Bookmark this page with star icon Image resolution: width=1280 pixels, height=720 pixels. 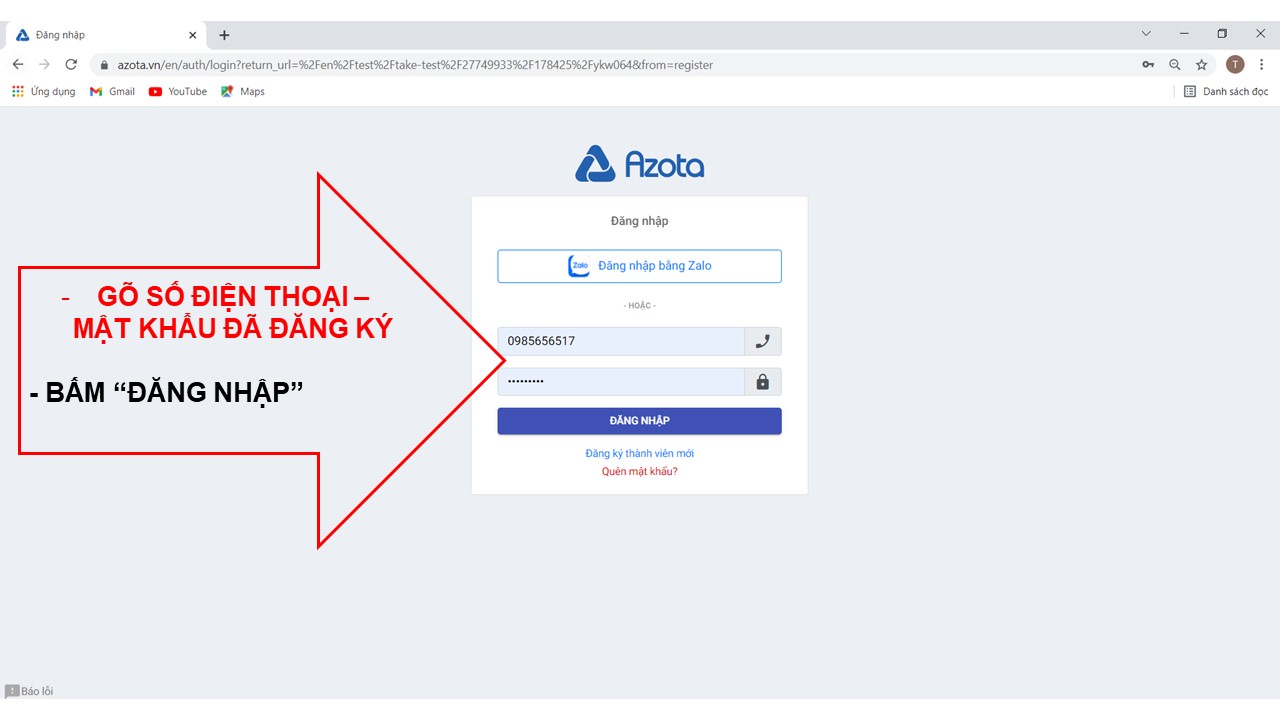point(1202,65)
